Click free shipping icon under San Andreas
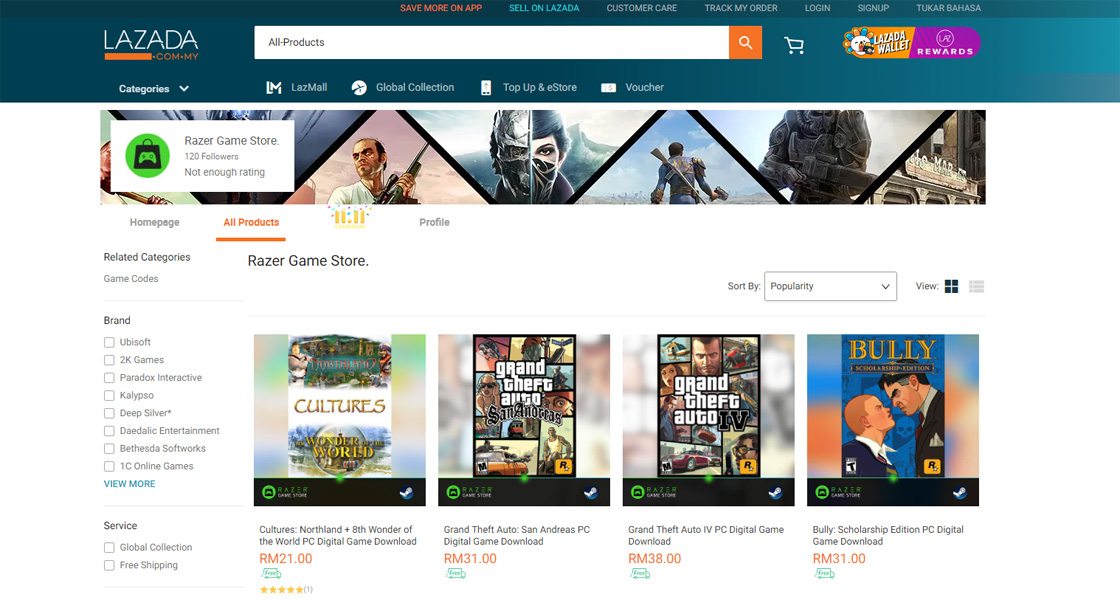Image resolution: width=1120 pixels, height=600 pixels. pos(455,574)
